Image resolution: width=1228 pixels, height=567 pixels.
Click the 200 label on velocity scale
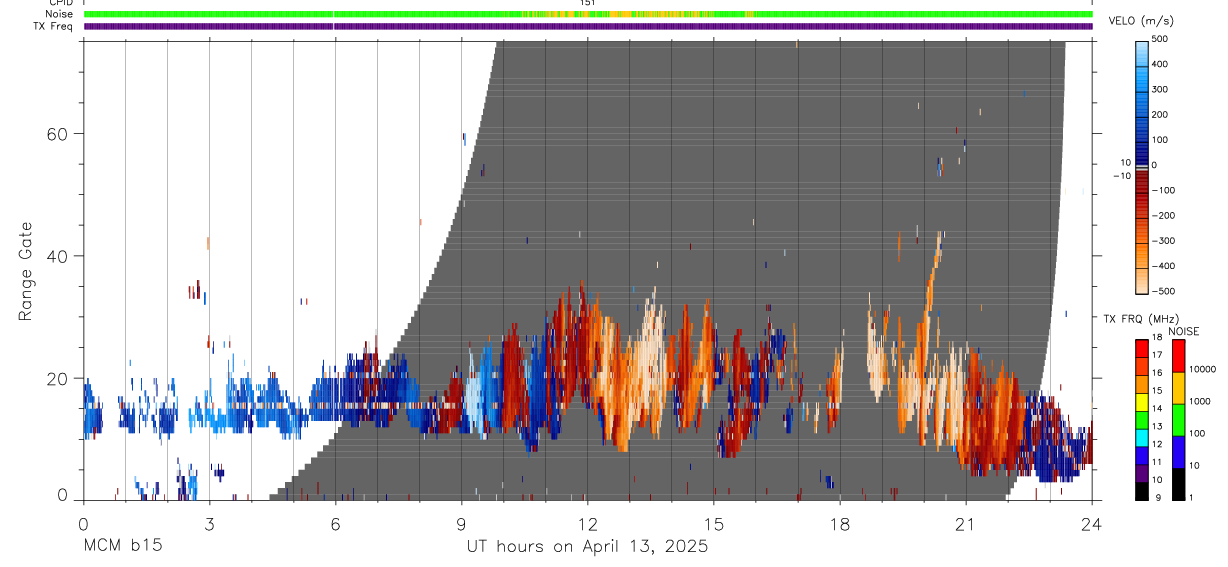[x=1160, y=115]
